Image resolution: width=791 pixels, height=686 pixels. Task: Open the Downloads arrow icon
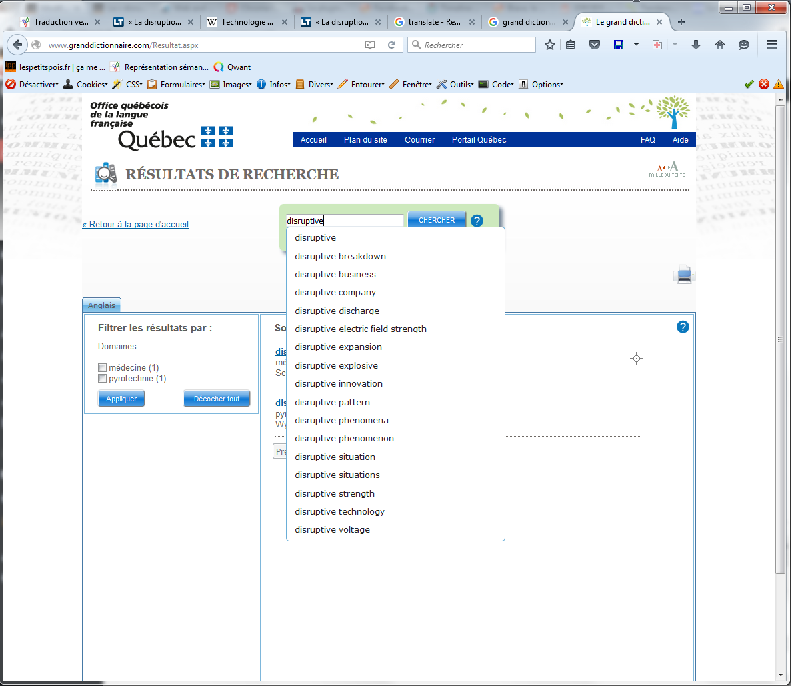696,45
